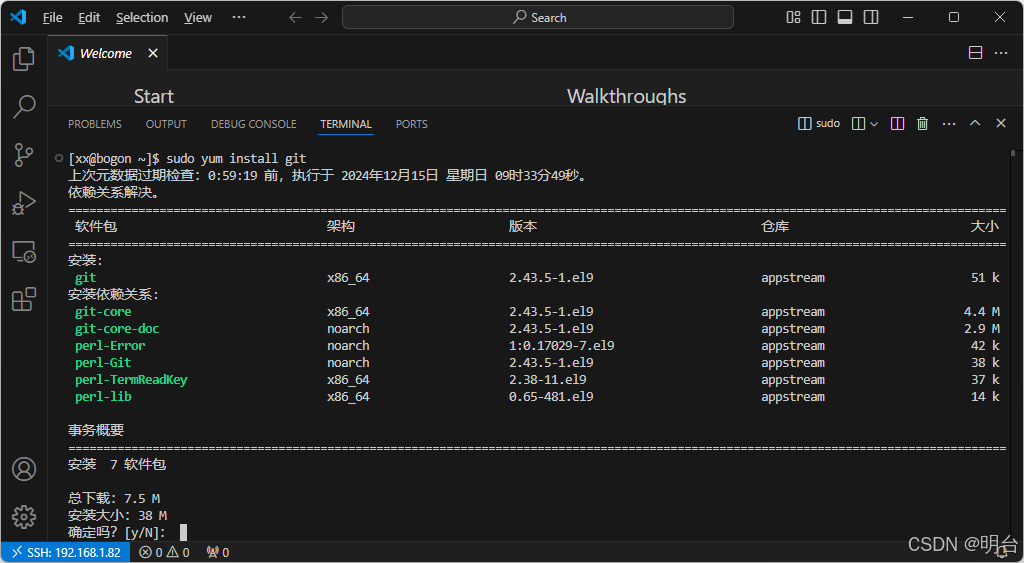Screen dimensions: 1024x563
Task: Switch to the PROBLEMS tab
Action: (x=95, y=124)
